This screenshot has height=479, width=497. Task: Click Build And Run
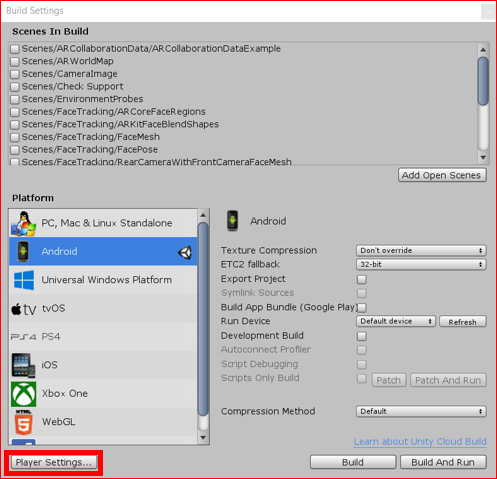(x=443, y=463)
